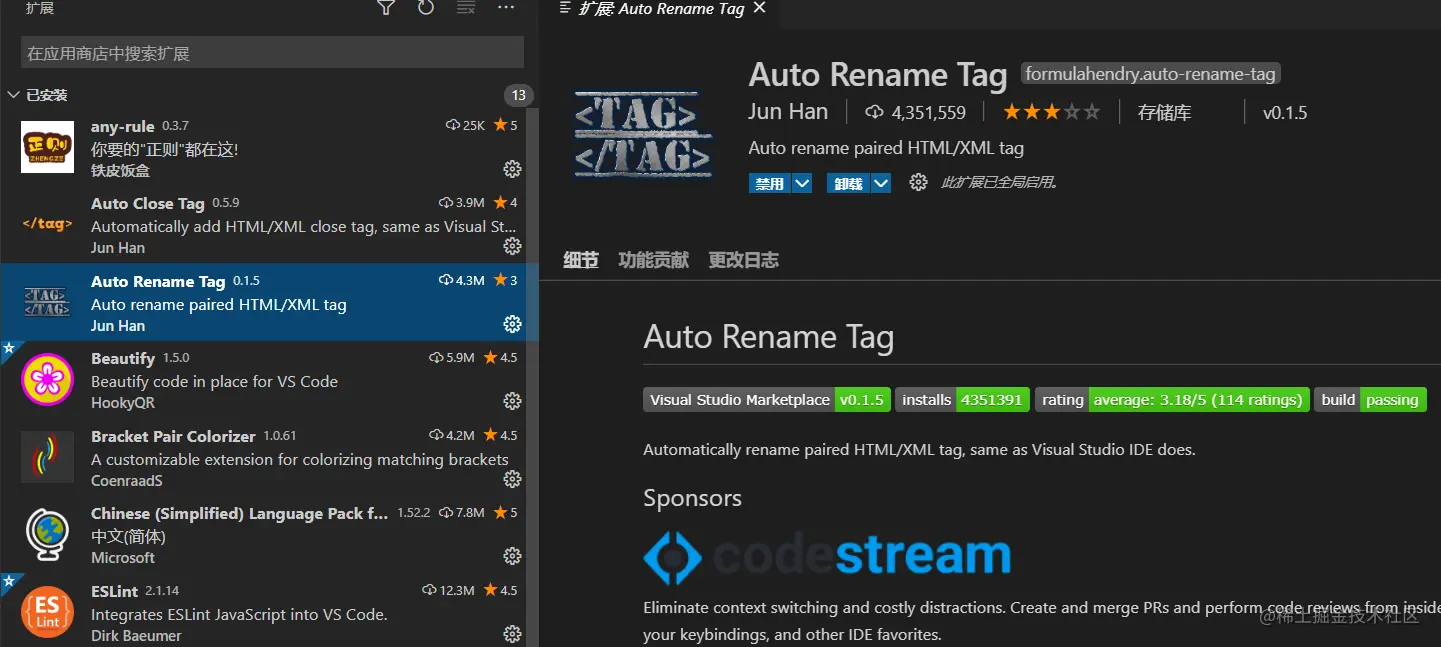
Task: Open extensions panel more actions menu
Action: point(506,8)
